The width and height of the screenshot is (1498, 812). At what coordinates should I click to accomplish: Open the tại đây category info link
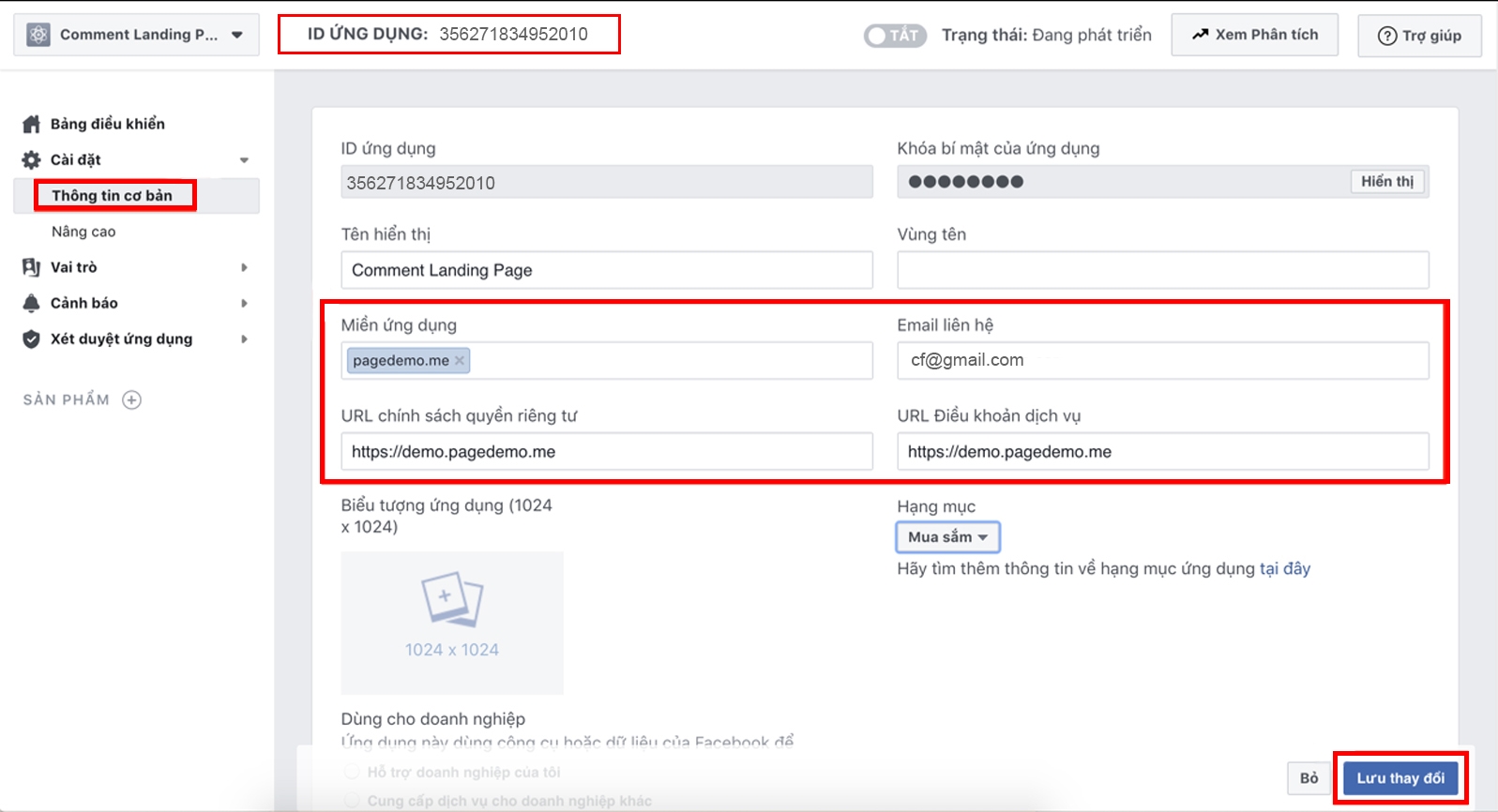1284,568
